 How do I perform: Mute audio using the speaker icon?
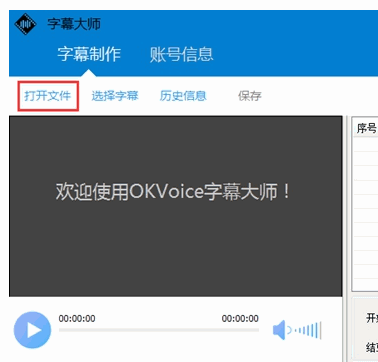point(279,330)
